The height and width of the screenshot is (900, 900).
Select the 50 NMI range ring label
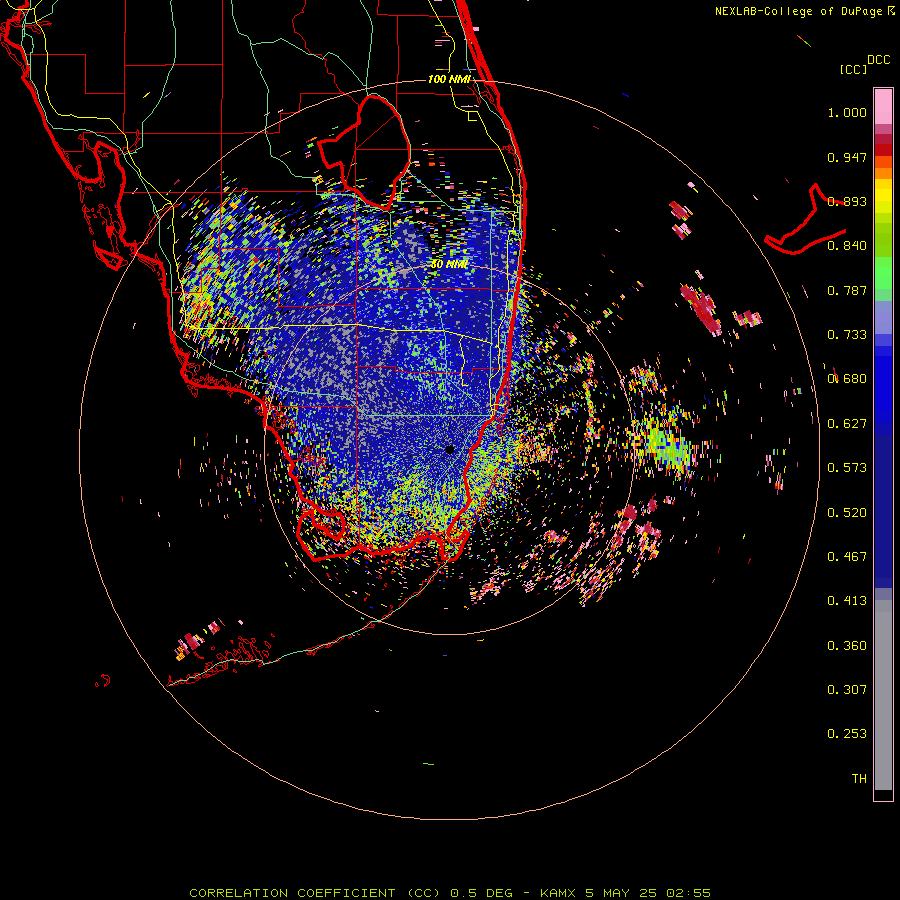(x=449, y=264)
